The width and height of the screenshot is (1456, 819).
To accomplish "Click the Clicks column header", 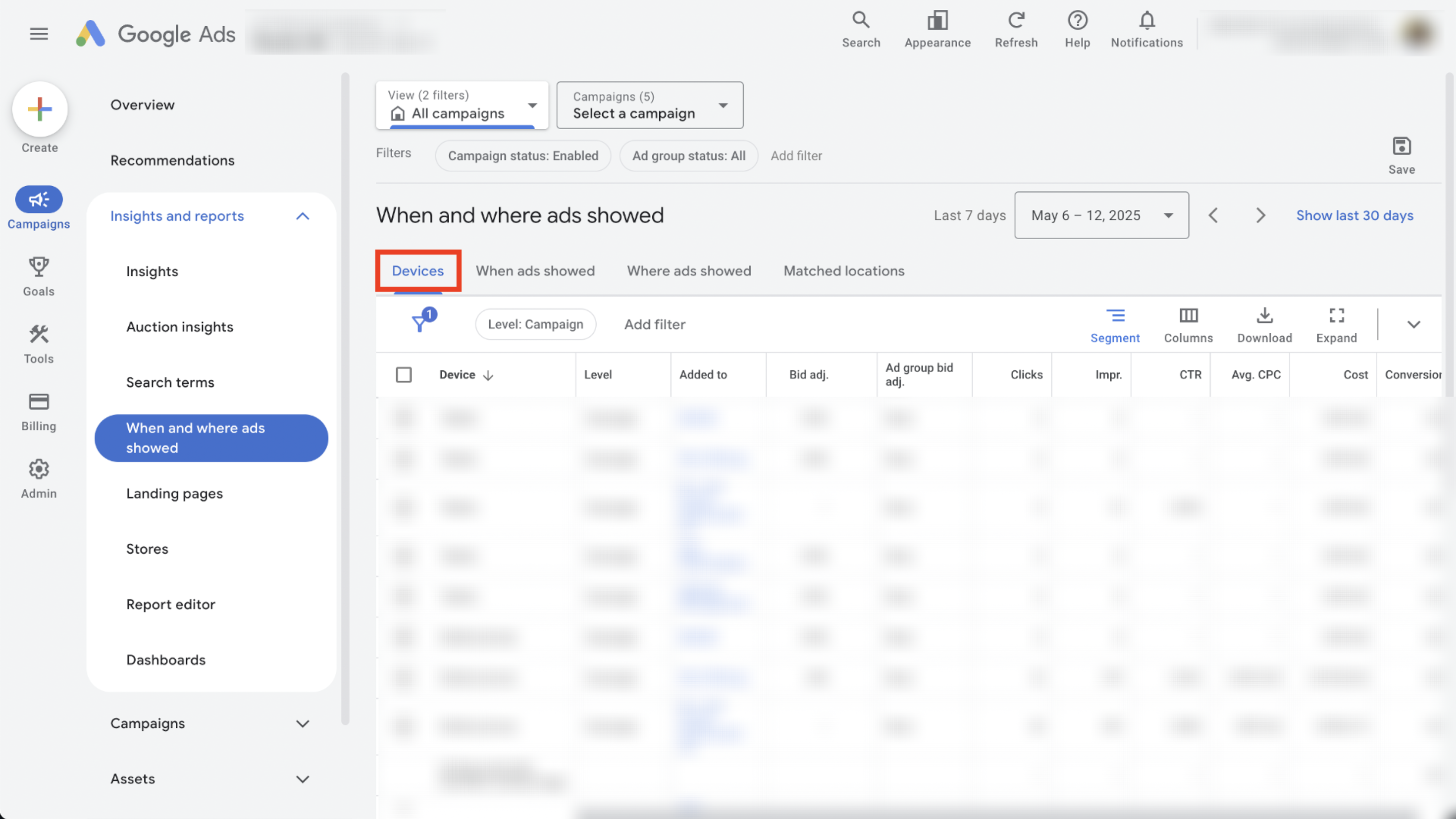I will [1027, 375].
